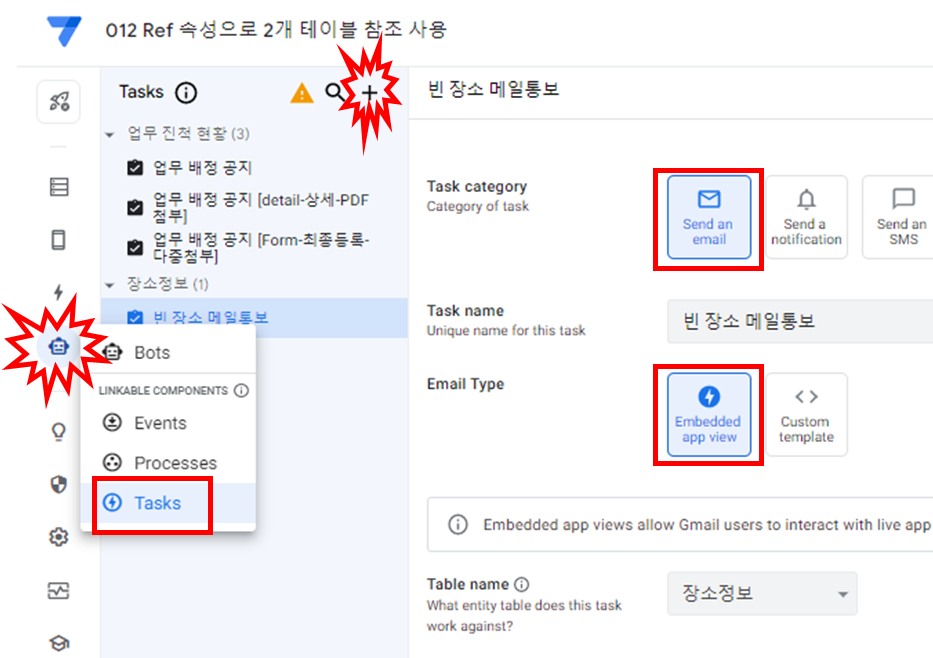This screenshot has height=658, width=933.
Task: Open the Views phone sidebar icon
Action: (x=58, y=240)
